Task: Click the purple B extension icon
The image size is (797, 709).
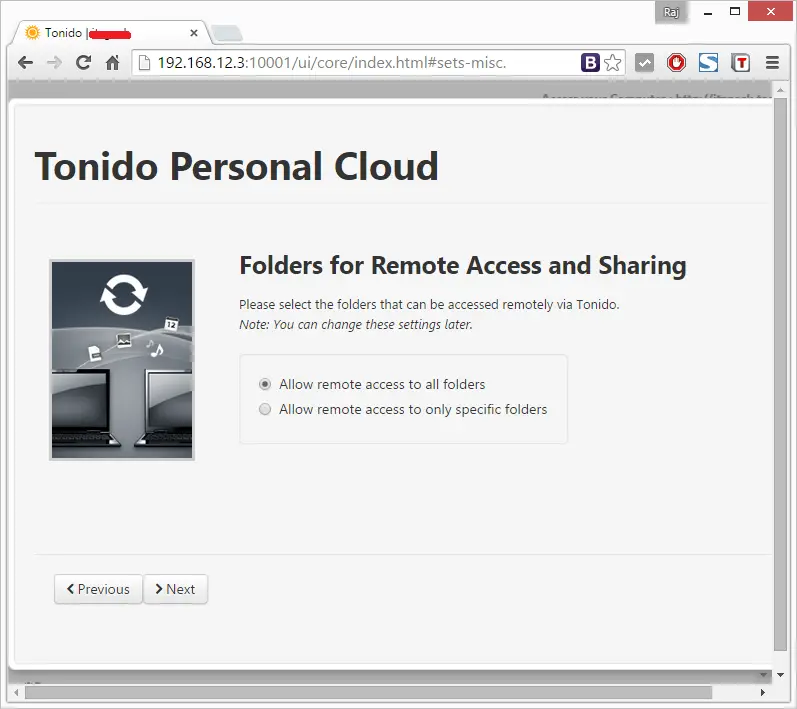Action: (590, 63)
